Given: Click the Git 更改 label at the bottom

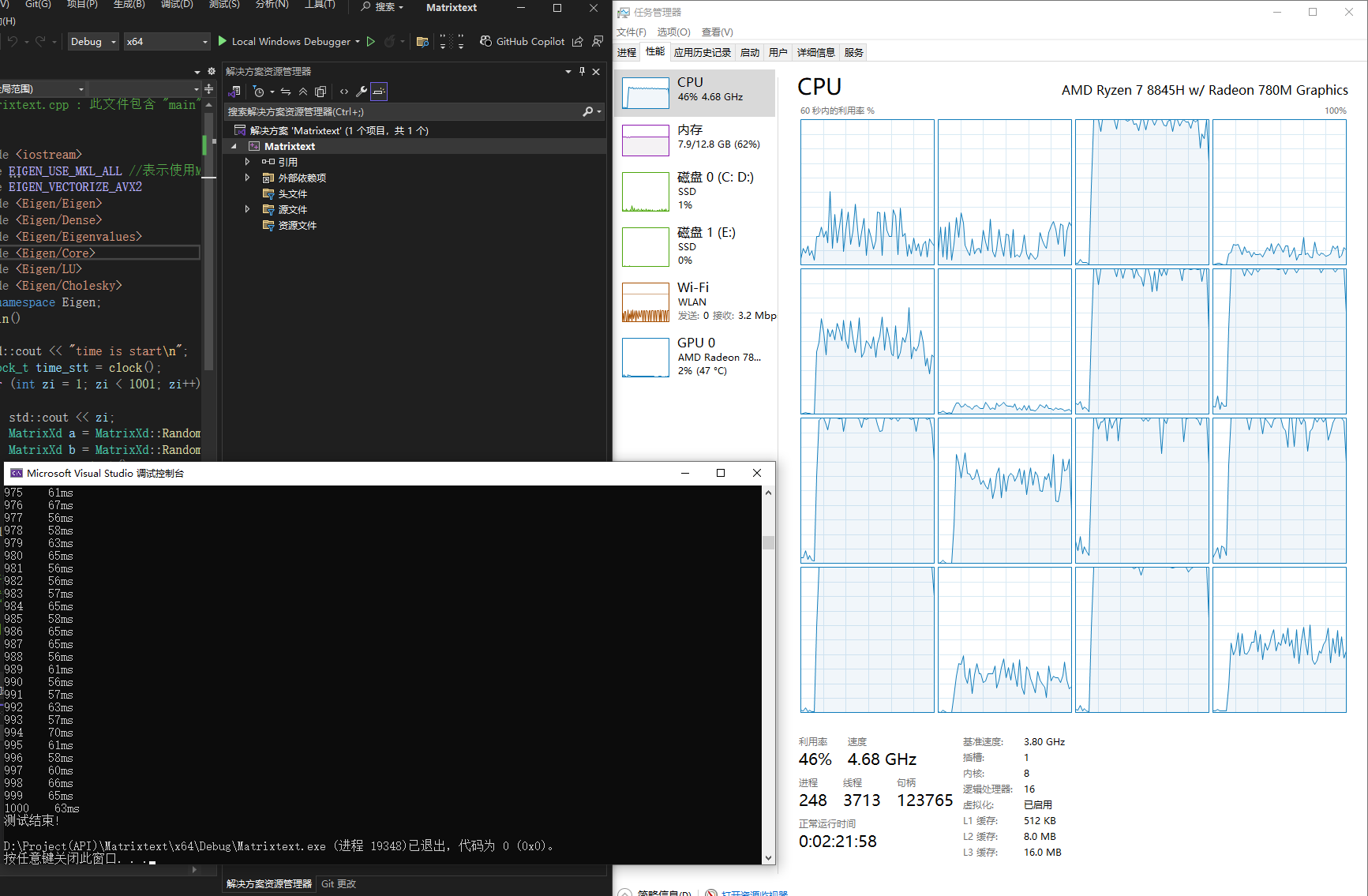Looking at the screenshot, I should [x=338, y=883].
